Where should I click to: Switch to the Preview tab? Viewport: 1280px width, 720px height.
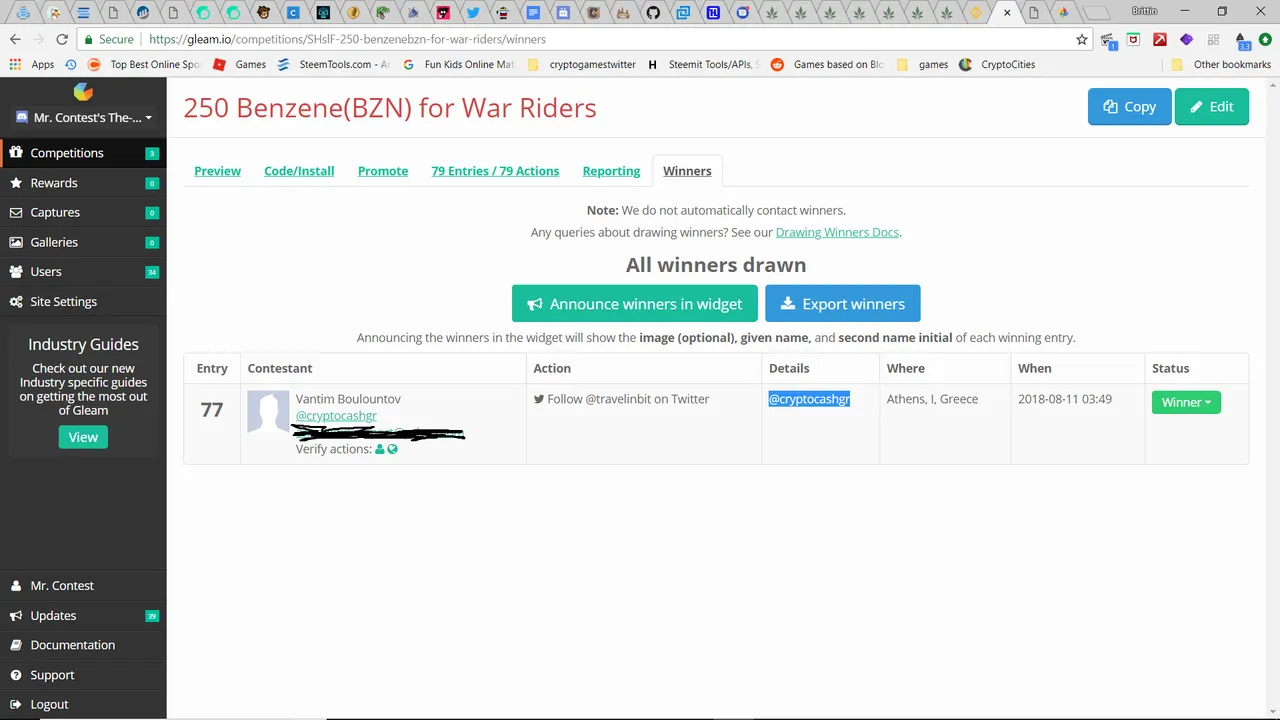tap(217, 171)
